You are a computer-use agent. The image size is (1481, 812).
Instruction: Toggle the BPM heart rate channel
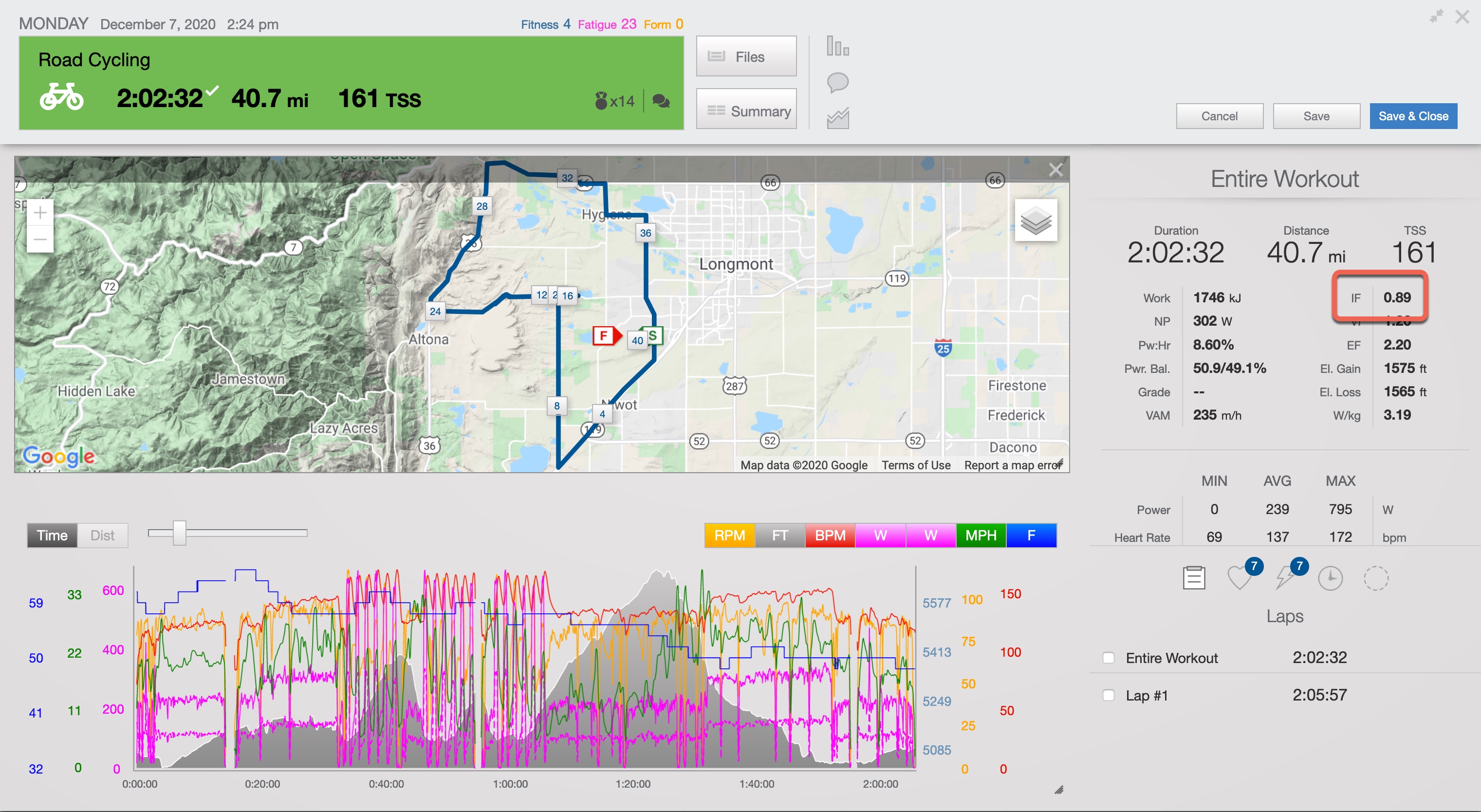[x=830, y=535]
